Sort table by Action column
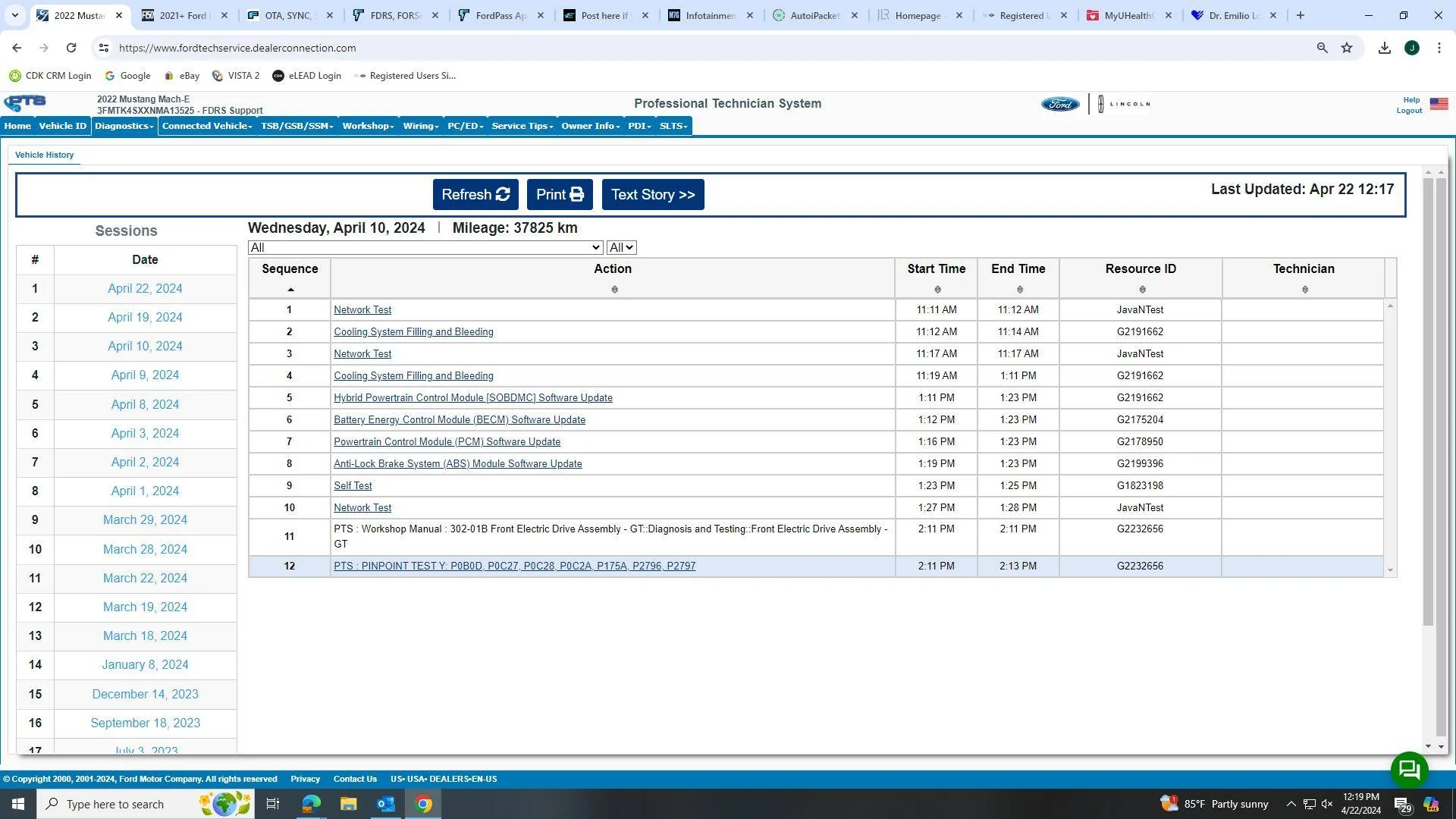Screen dimensions: 1456x819 614,290
